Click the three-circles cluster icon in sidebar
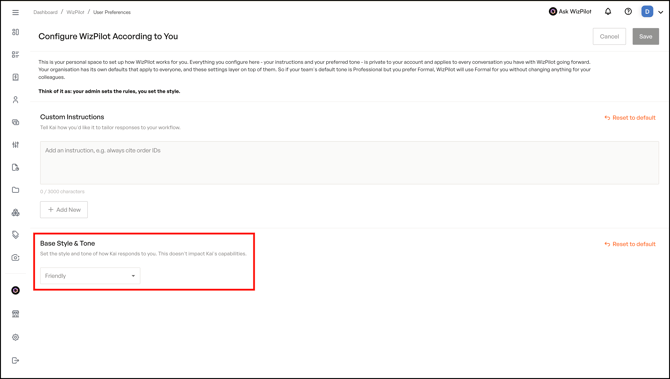 click(15, 212)
